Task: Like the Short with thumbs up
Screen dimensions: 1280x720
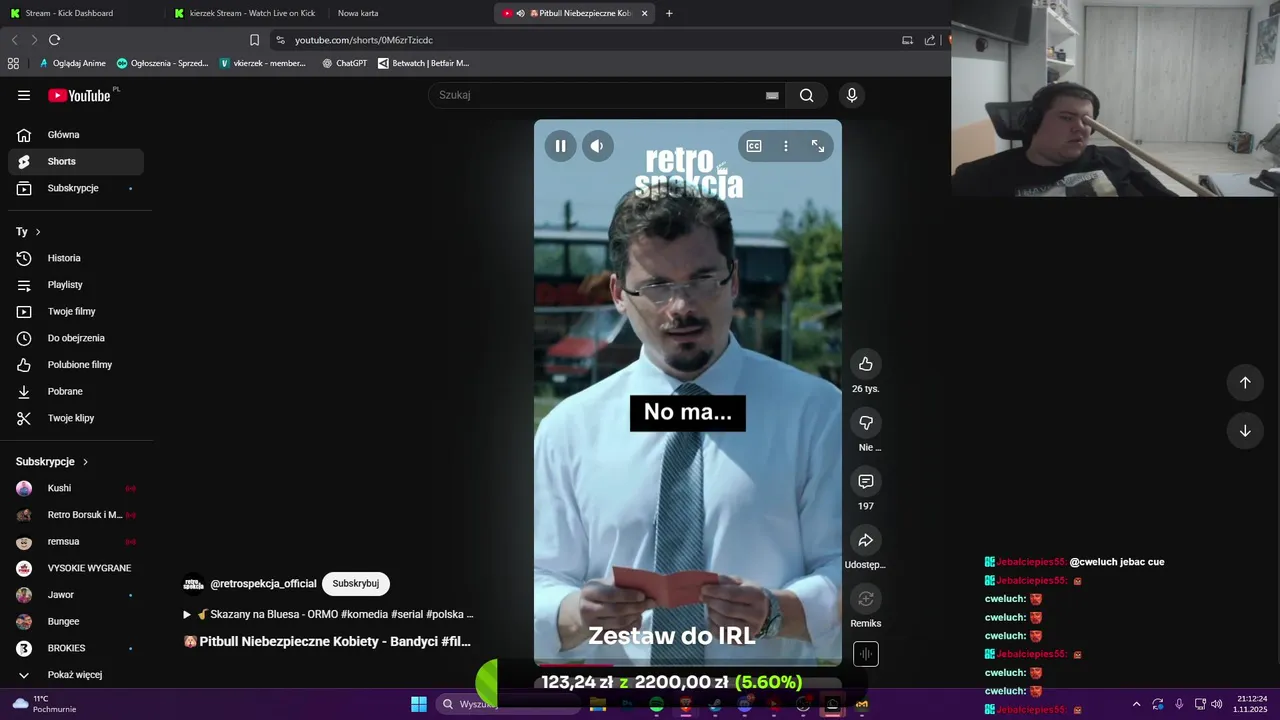Action: point(866,364)
